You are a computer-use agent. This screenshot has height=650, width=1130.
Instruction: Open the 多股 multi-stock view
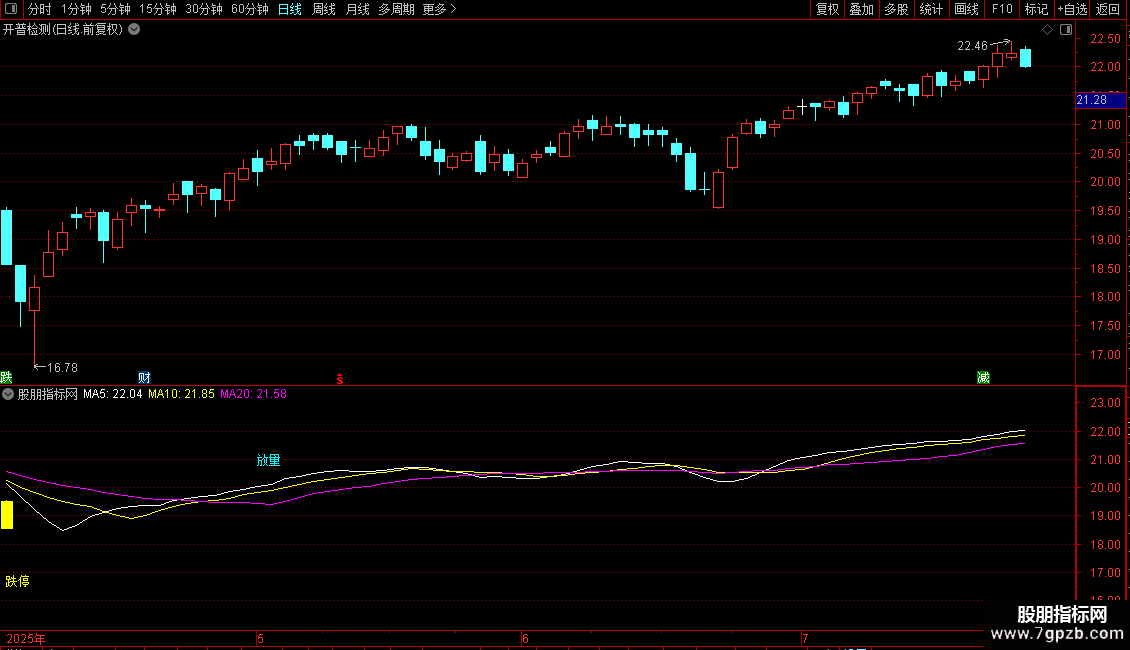tap(896, 9)
